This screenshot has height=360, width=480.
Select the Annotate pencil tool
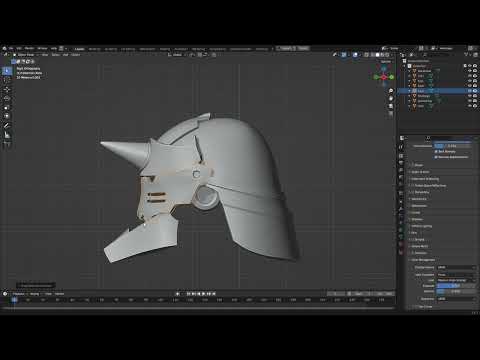click(x=7, y=125)
